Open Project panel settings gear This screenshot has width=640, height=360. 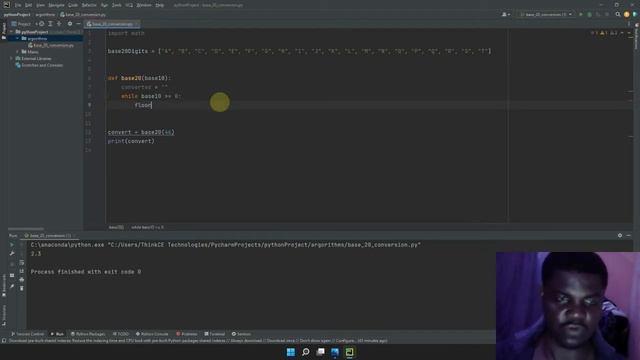click(70, 24)
